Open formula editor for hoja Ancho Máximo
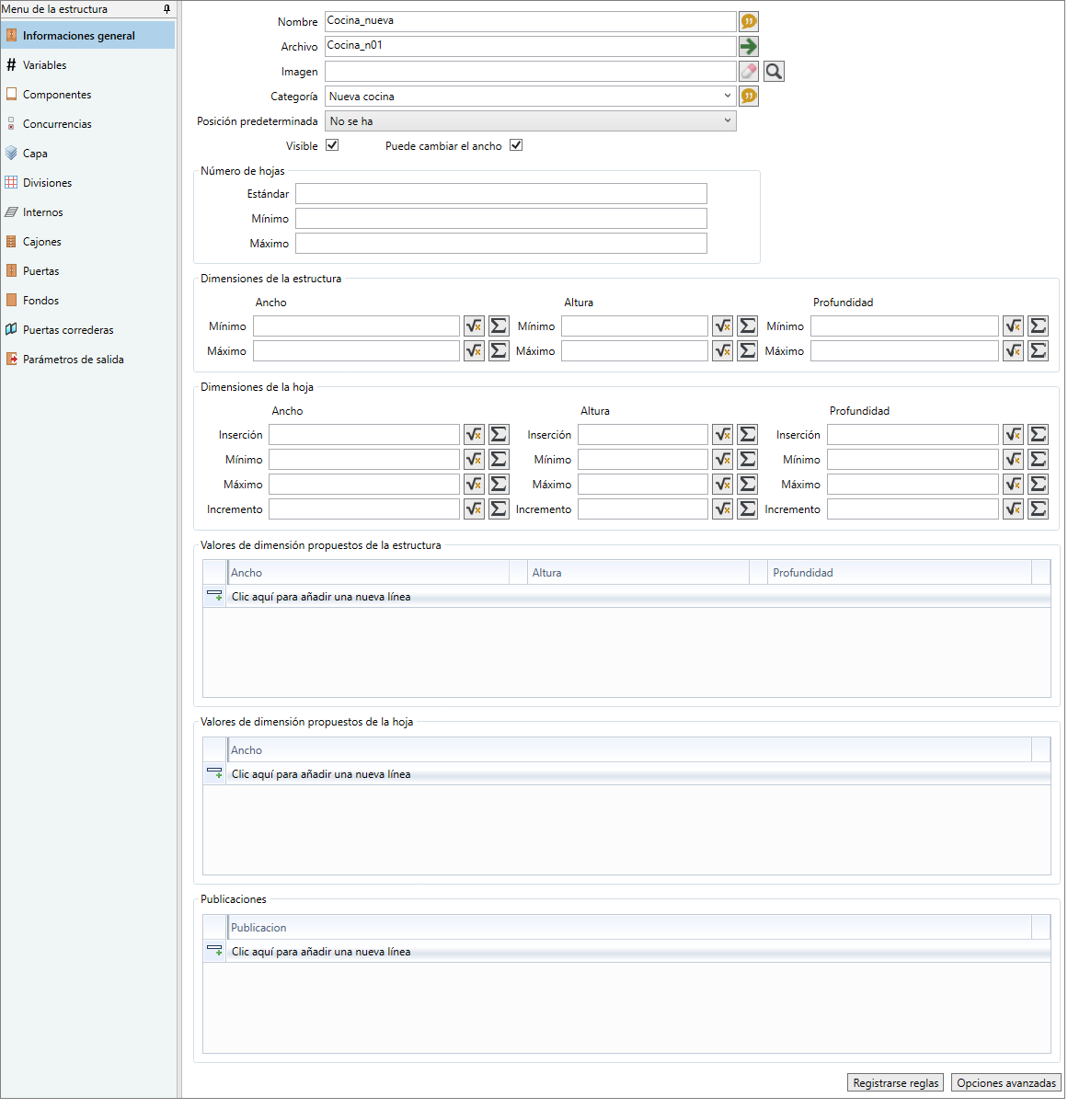 click(474, 484)
